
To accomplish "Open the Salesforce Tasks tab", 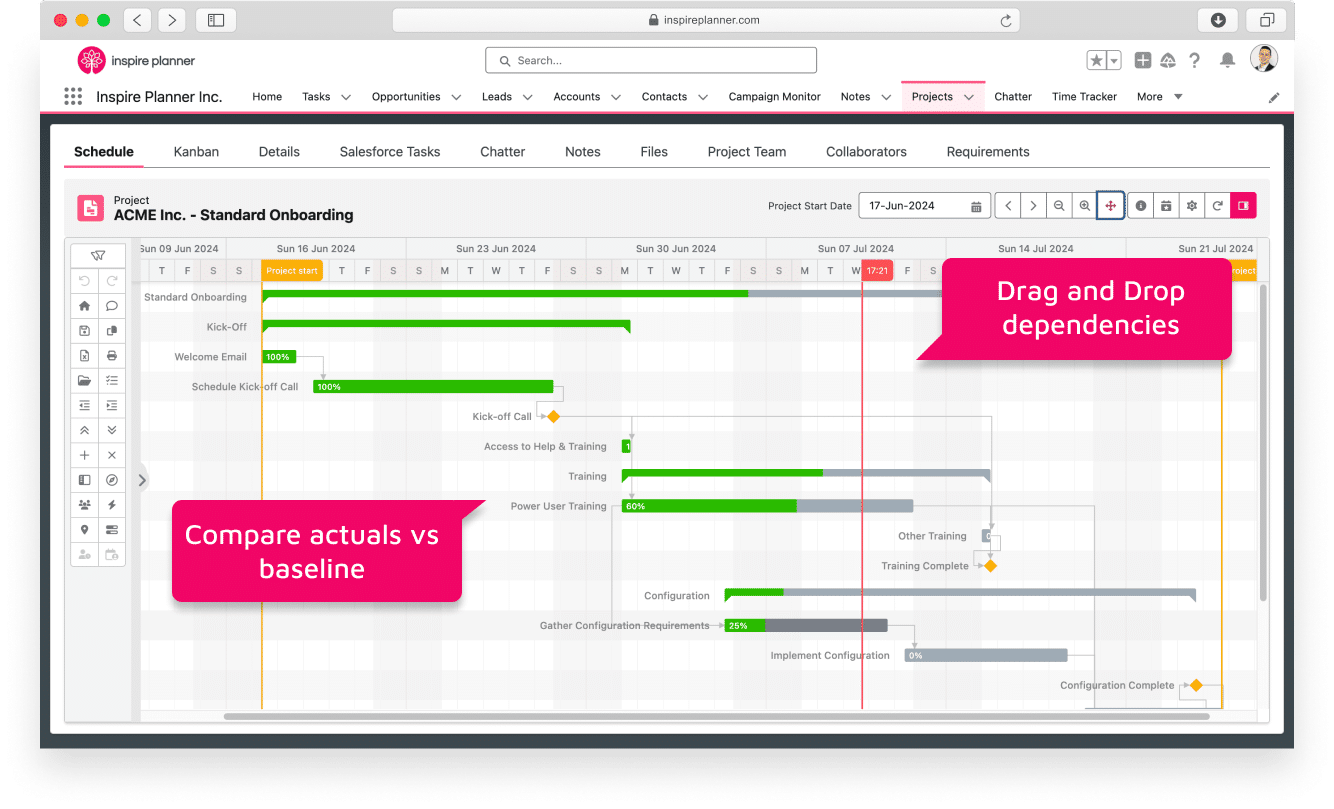I will tap(390, 152).
